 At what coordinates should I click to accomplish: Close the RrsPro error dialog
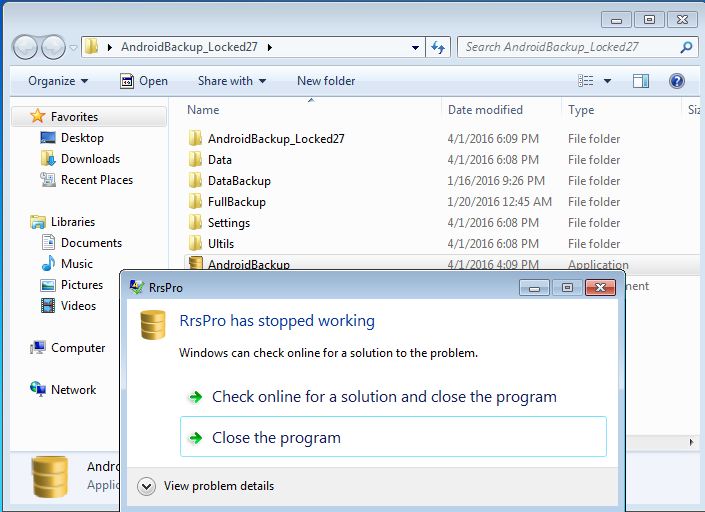click(600, 287)
